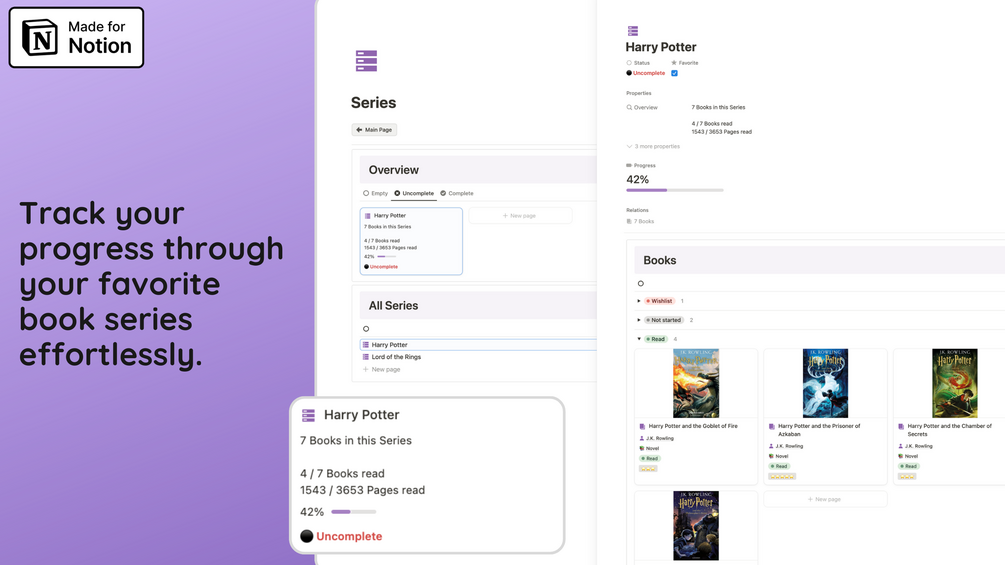Open the Harry Potter row in All Series
This screenshot has width=1005, height=565.
click(478, 345)
